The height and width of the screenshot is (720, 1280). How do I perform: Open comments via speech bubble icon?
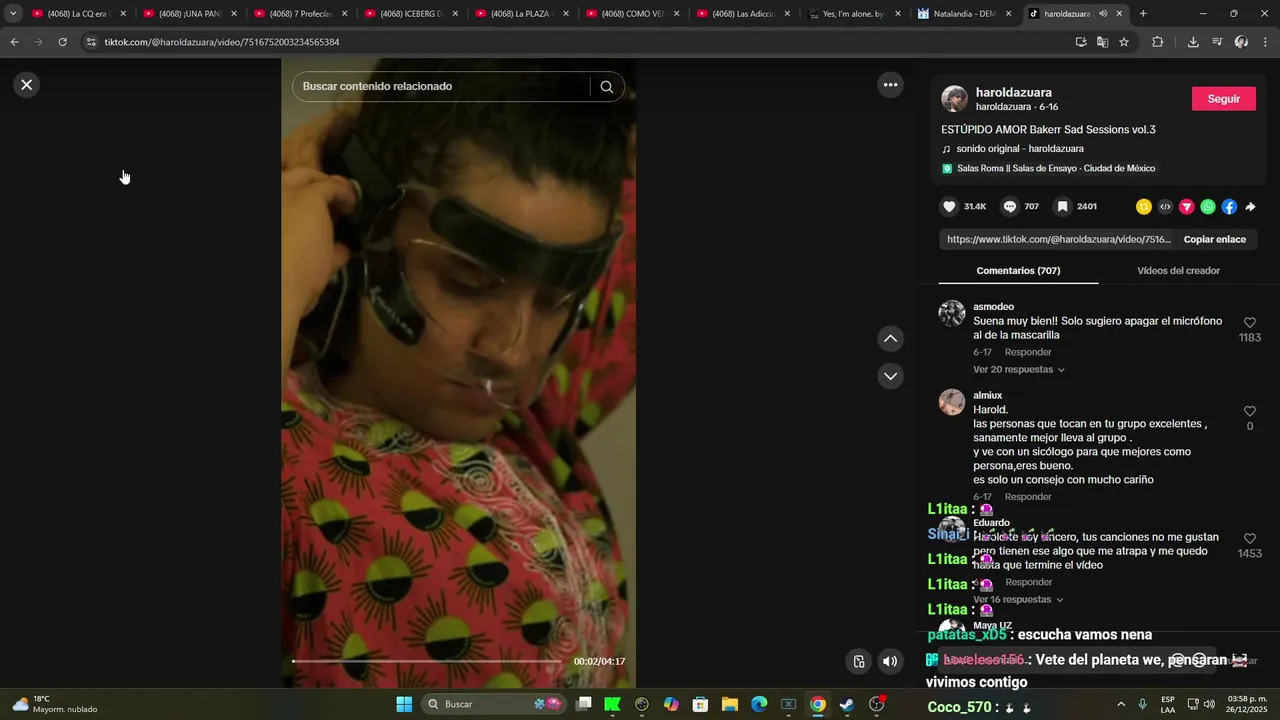pyautogui.click(x=1010, y=207)
